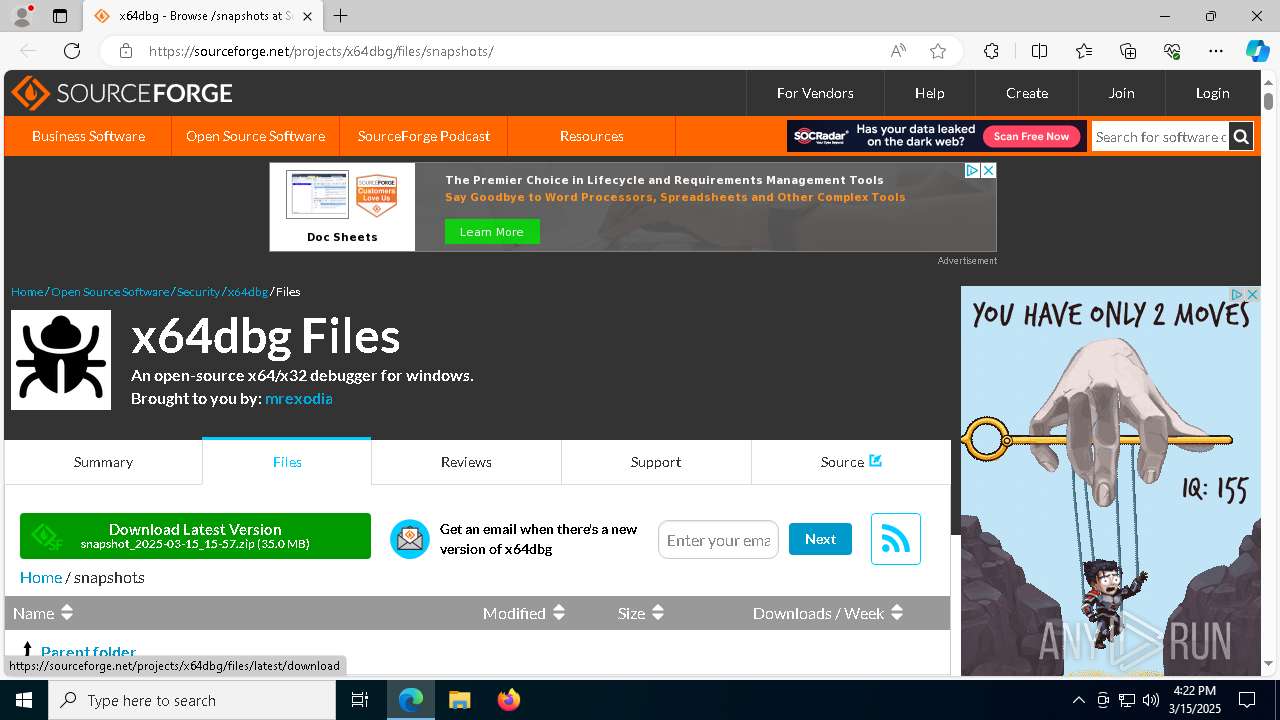Click For Vendors in header
Screen dimensions: 1280x720
click(815, 93)
